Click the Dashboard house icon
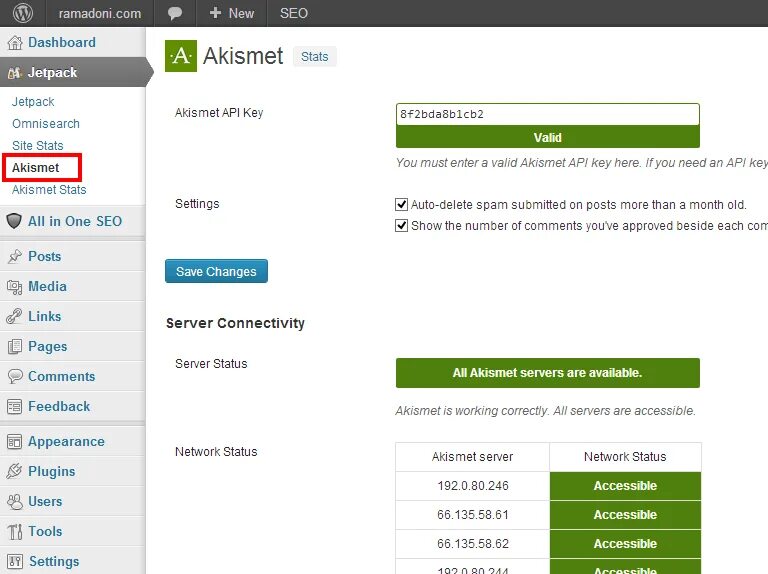Screen dimensions: 768x574 [x=15, y=43]
